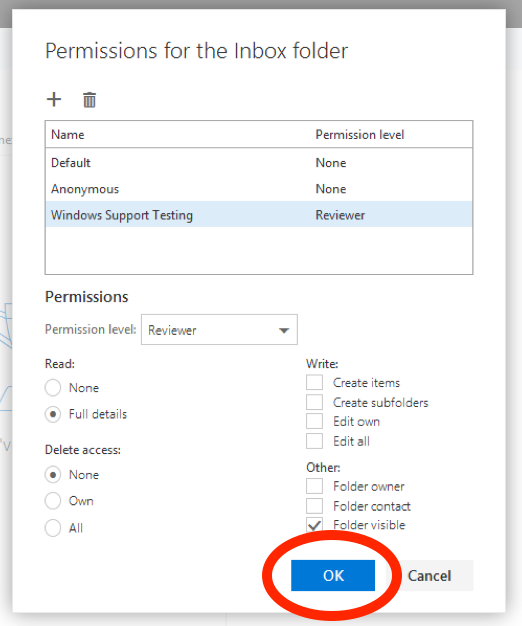The image size is (522, 626).
Task: Check the Edit own option
Action: click(x=314, y=421)
